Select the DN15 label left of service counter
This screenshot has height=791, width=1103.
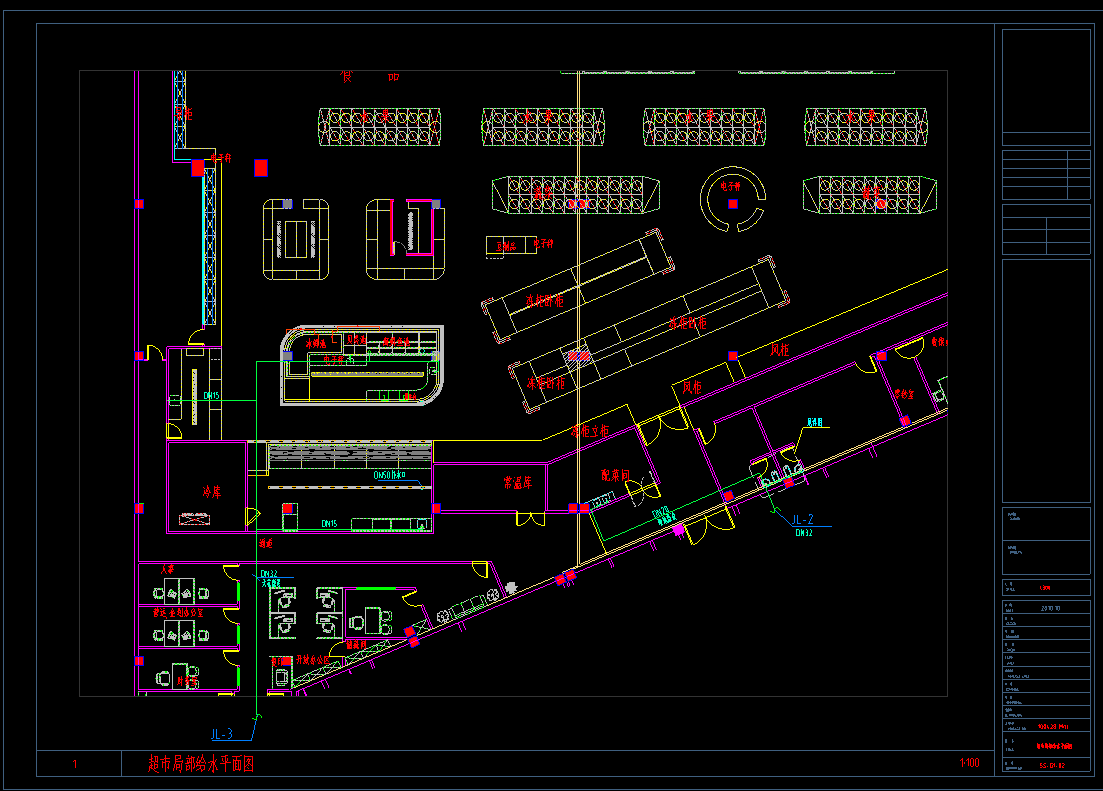coord(211,396)
